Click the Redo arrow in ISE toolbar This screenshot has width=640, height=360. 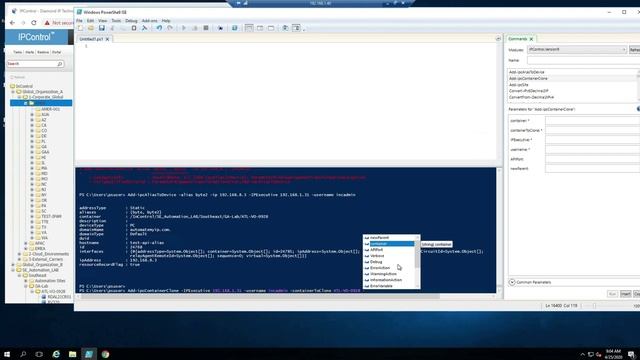tap(170, 28)
